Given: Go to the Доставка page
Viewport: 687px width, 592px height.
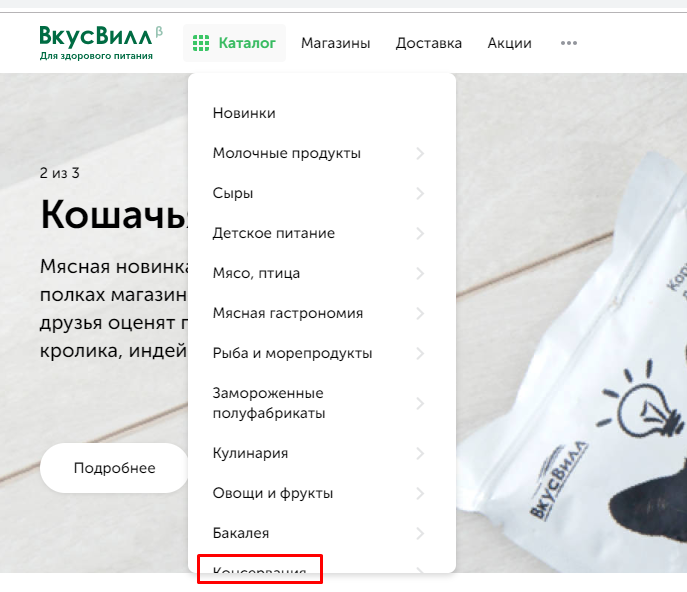Looking at the screenshot, I should [x=428, y=43].
